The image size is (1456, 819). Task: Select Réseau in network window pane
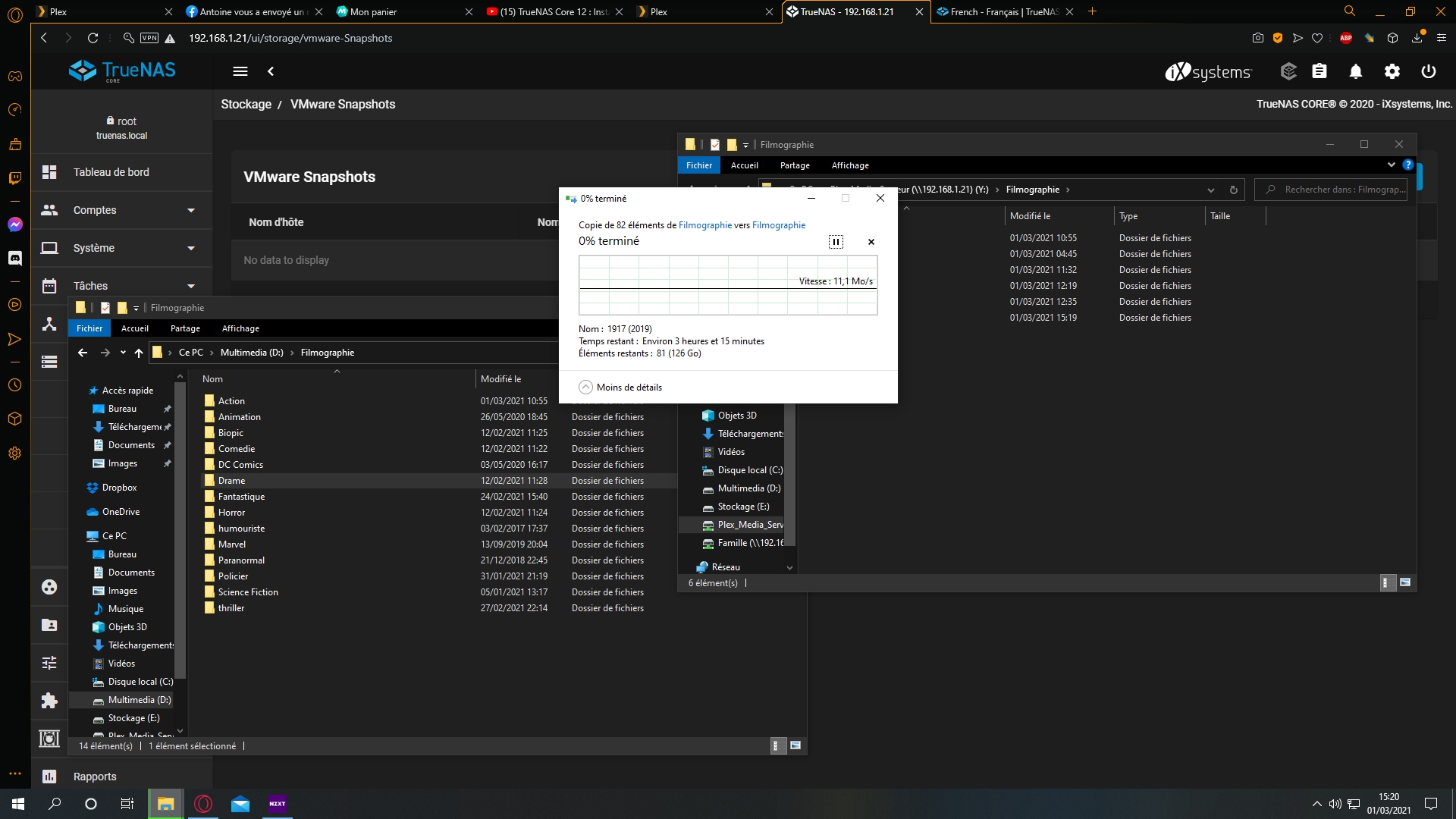726,567
